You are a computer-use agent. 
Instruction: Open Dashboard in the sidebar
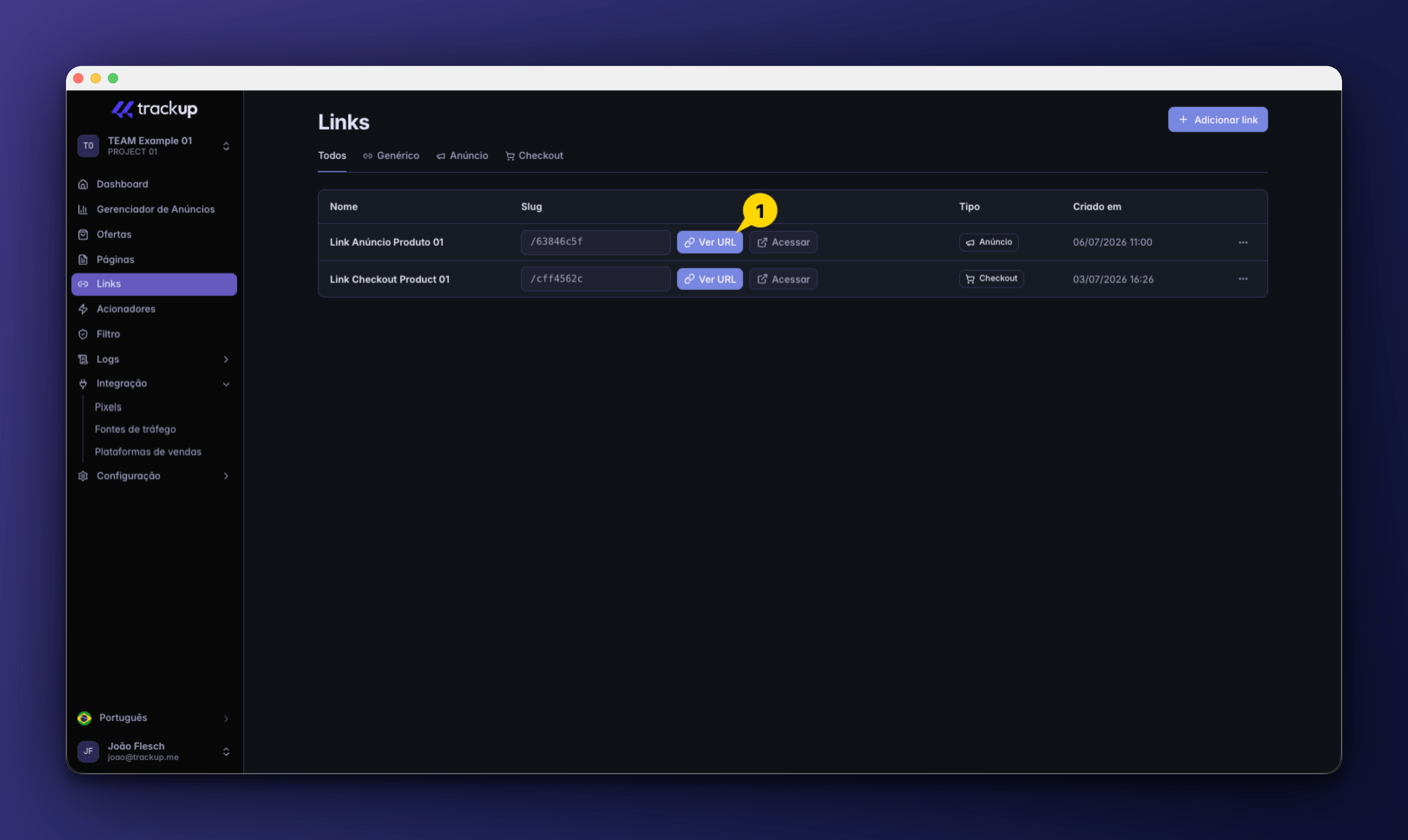pyautogui.click(x=154, y=184)
